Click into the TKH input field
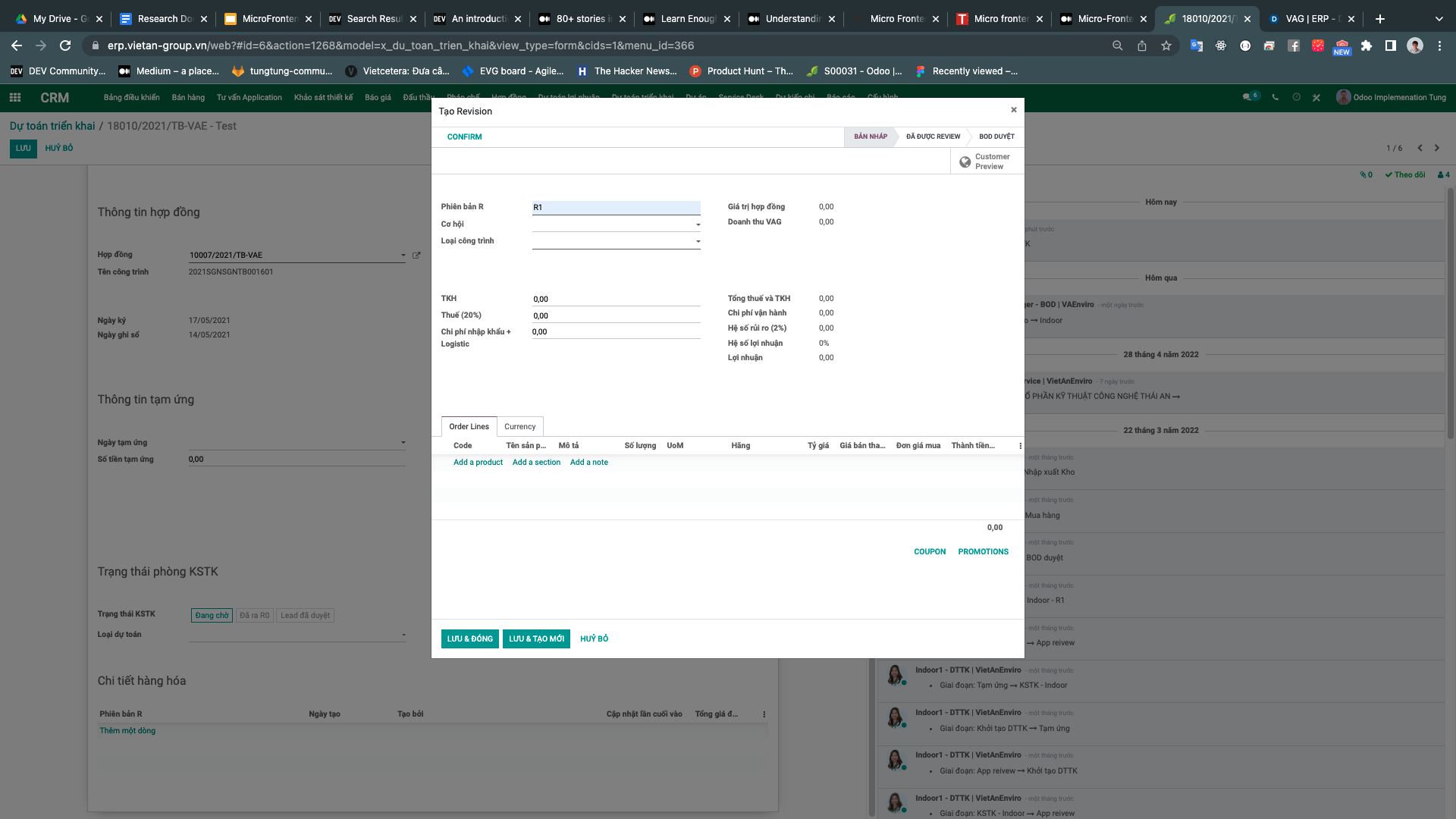The image size is (1456, 819). (616, 299)
